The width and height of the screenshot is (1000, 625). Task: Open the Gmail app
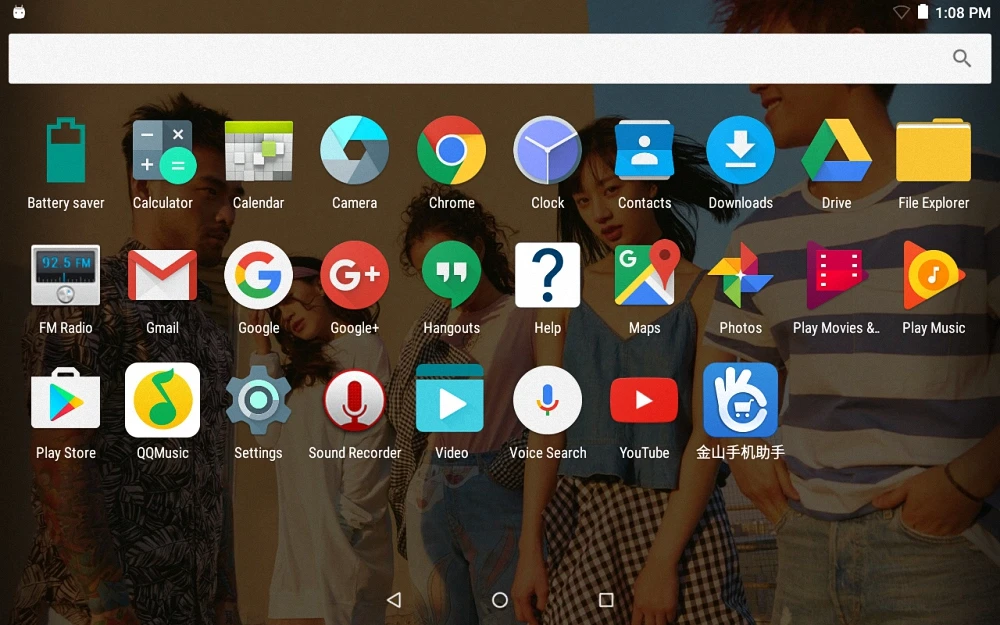coord(163,275)
